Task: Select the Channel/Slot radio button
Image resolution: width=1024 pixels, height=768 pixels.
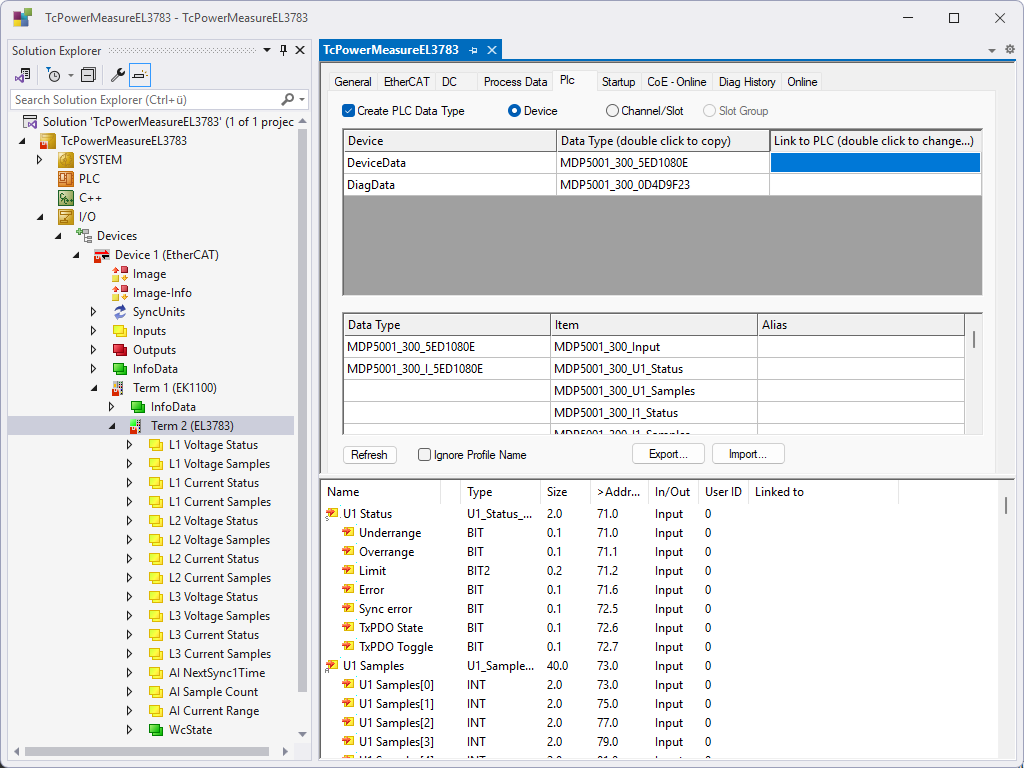Action: pos(612,110)
